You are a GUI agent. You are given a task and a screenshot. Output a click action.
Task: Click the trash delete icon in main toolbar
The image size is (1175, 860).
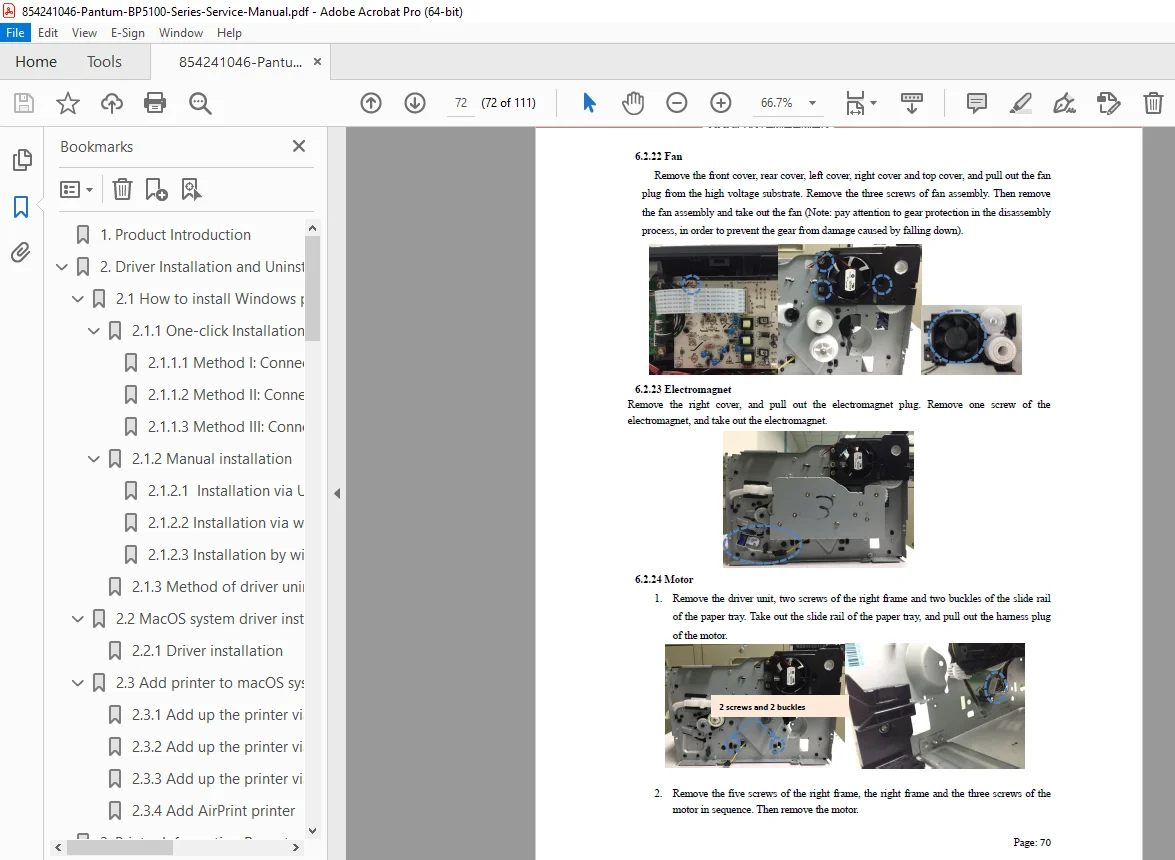click(x=1153, y=103)
